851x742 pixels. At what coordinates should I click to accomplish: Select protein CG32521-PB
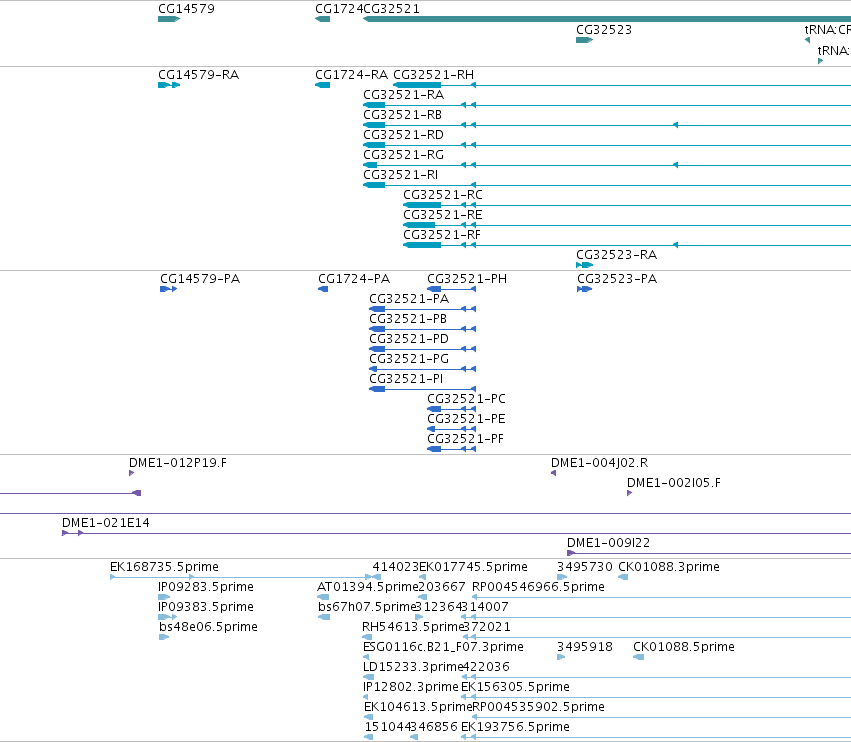click(x=408, y=319)
